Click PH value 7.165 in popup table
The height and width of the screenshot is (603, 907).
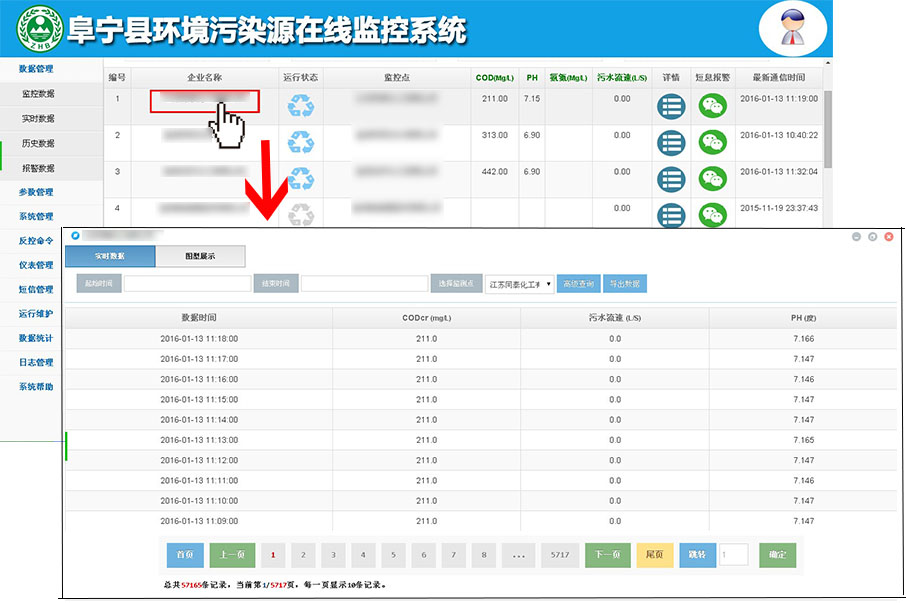(x=803, y=440)
